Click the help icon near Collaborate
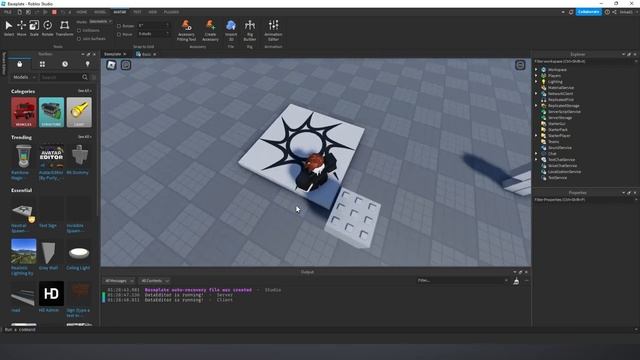This screenshot has height=360, width=640. tap(607, 12)
